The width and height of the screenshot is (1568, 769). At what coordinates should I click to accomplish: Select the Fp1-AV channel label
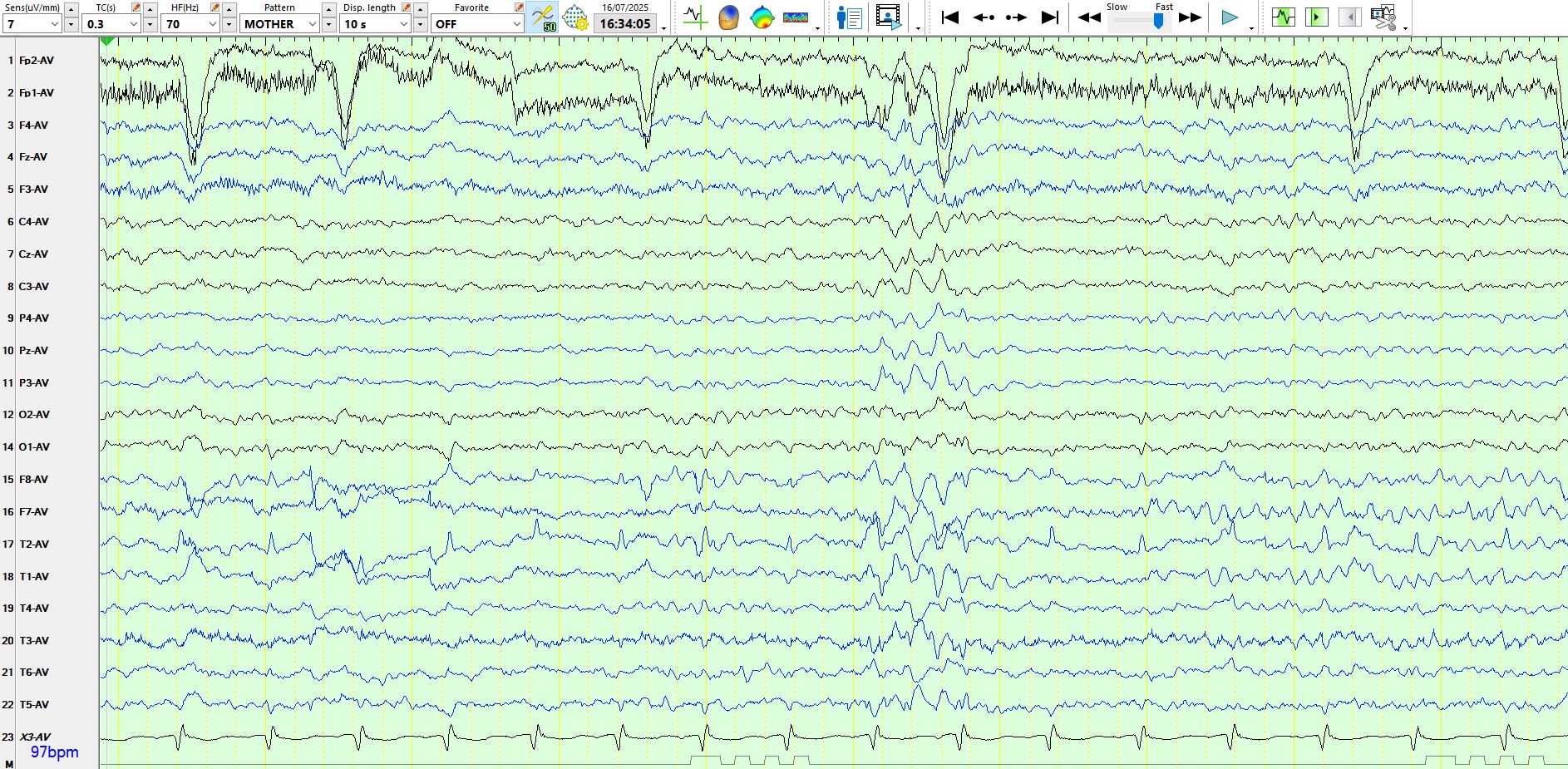(x=37, y=93)
